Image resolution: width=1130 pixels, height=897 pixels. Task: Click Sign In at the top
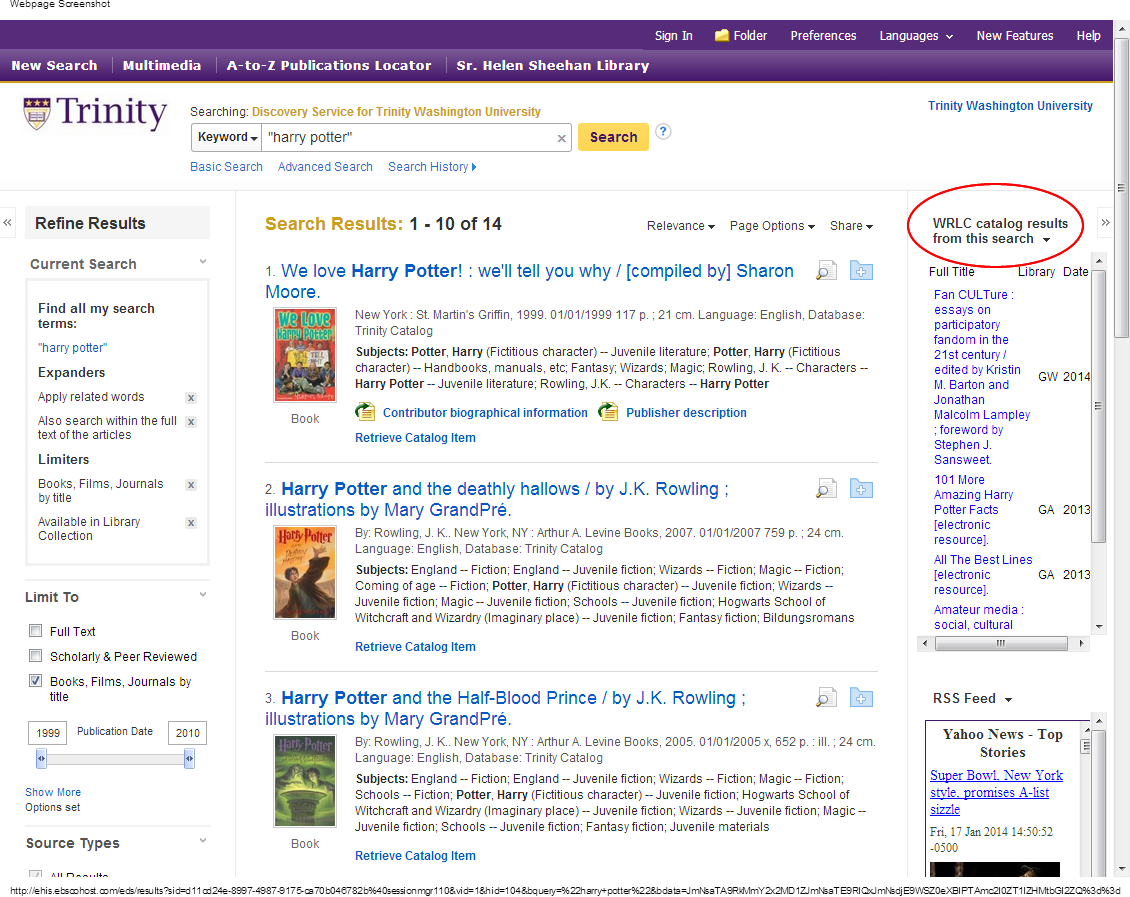[x=673, y=35]
